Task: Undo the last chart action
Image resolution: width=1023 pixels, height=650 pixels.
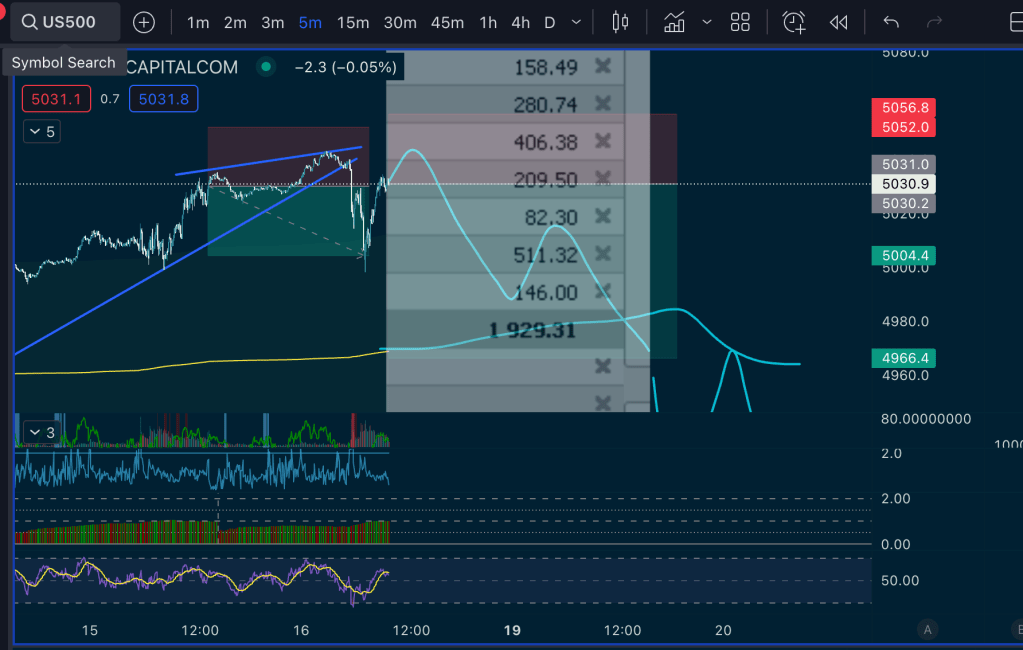Action: (891, 22)
